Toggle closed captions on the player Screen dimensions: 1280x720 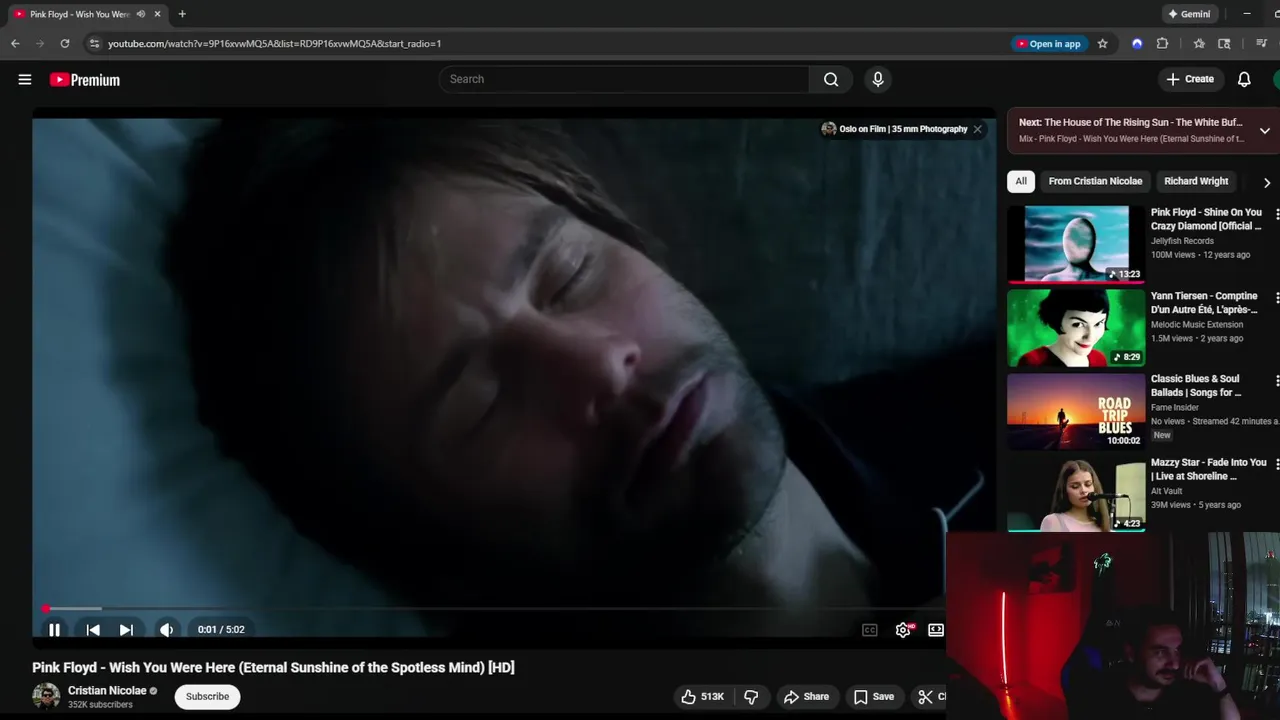[x=870, y=630]
